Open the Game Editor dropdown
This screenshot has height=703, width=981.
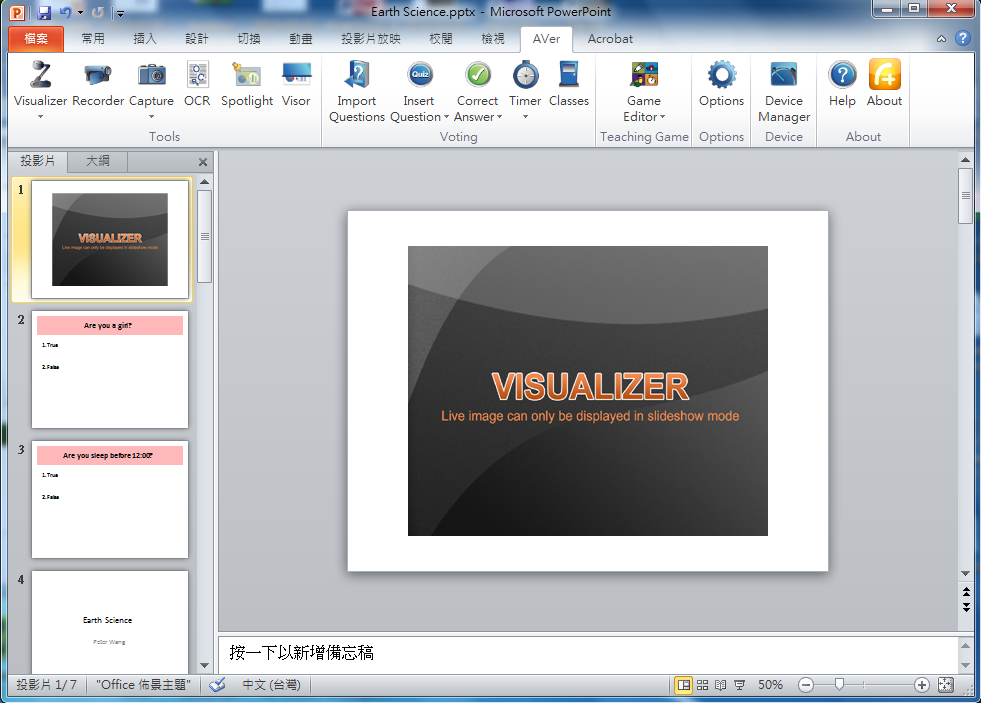pos(662,117)
